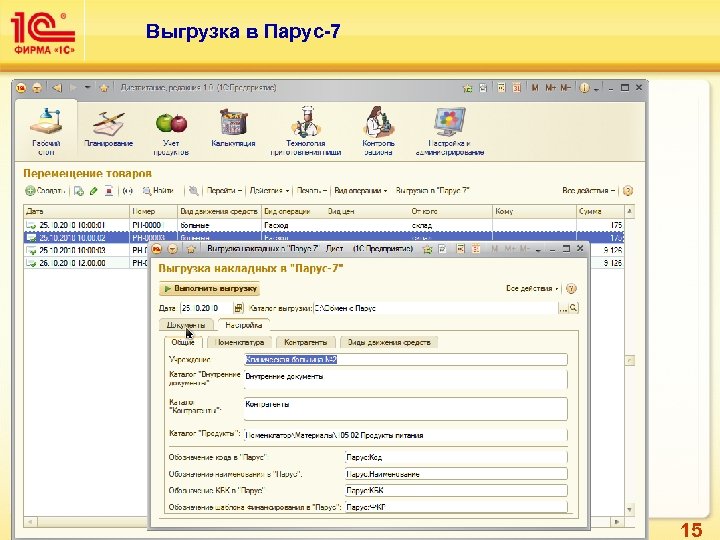Click Найти search button in toolbar
Screen dimensions: 720x540
point(158,191)
